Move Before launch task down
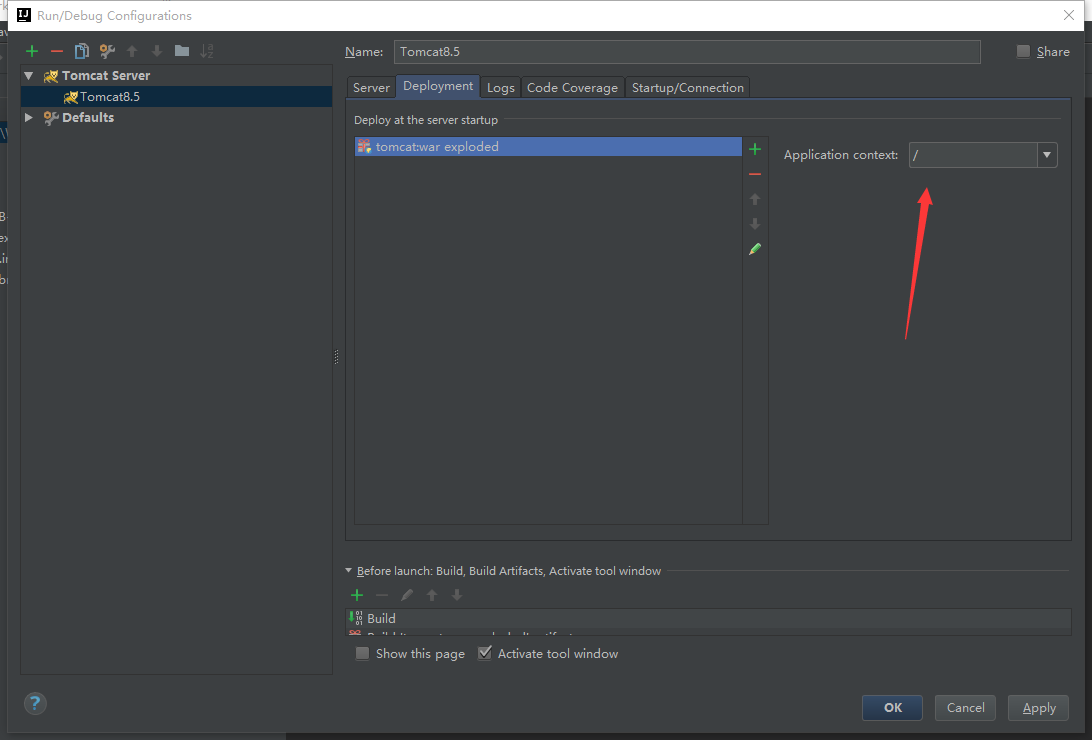This screenshot has width=1092, height=740. pyautogui.click(x=457, y=595)
